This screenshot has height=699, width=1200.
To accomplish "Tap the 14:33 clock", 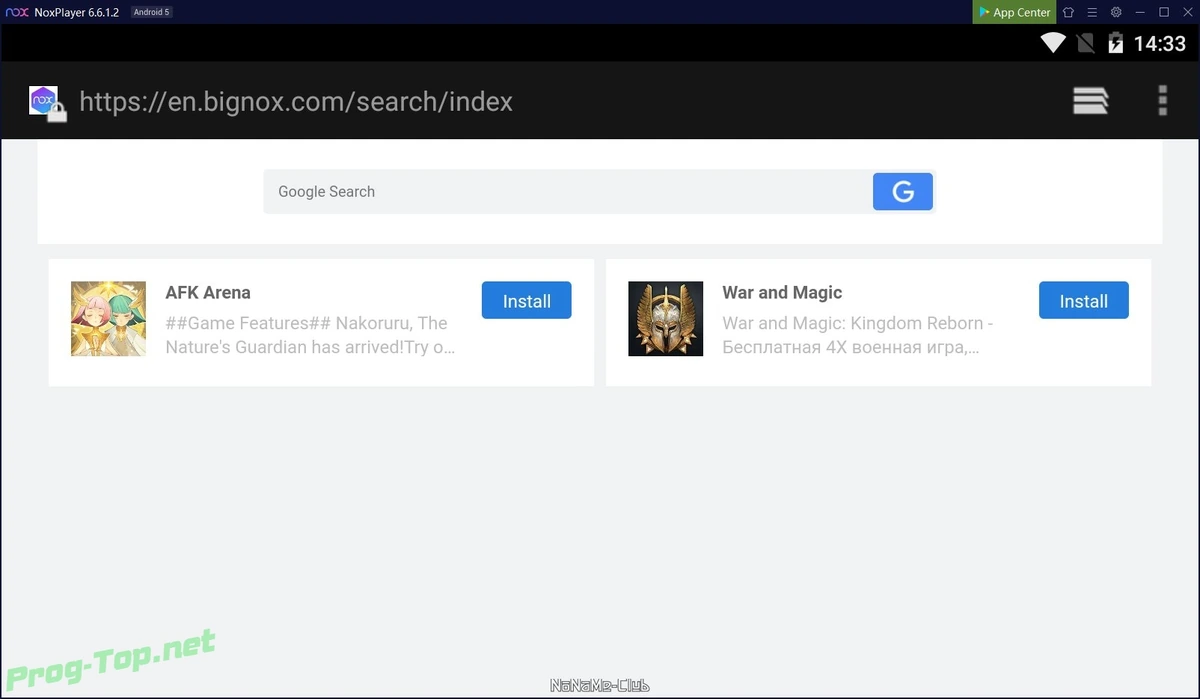I will coord(1160,43).
